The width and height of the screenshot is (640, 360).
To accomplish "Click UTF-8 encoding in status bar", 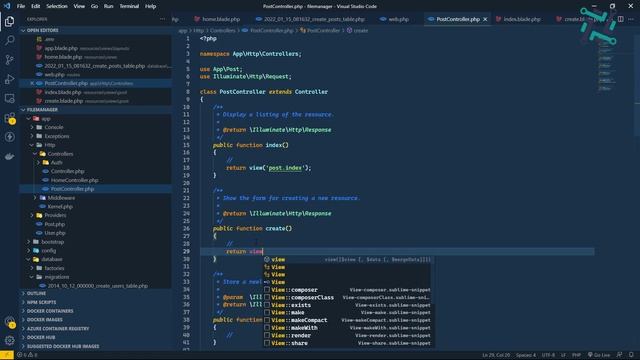I will point(548,355).
